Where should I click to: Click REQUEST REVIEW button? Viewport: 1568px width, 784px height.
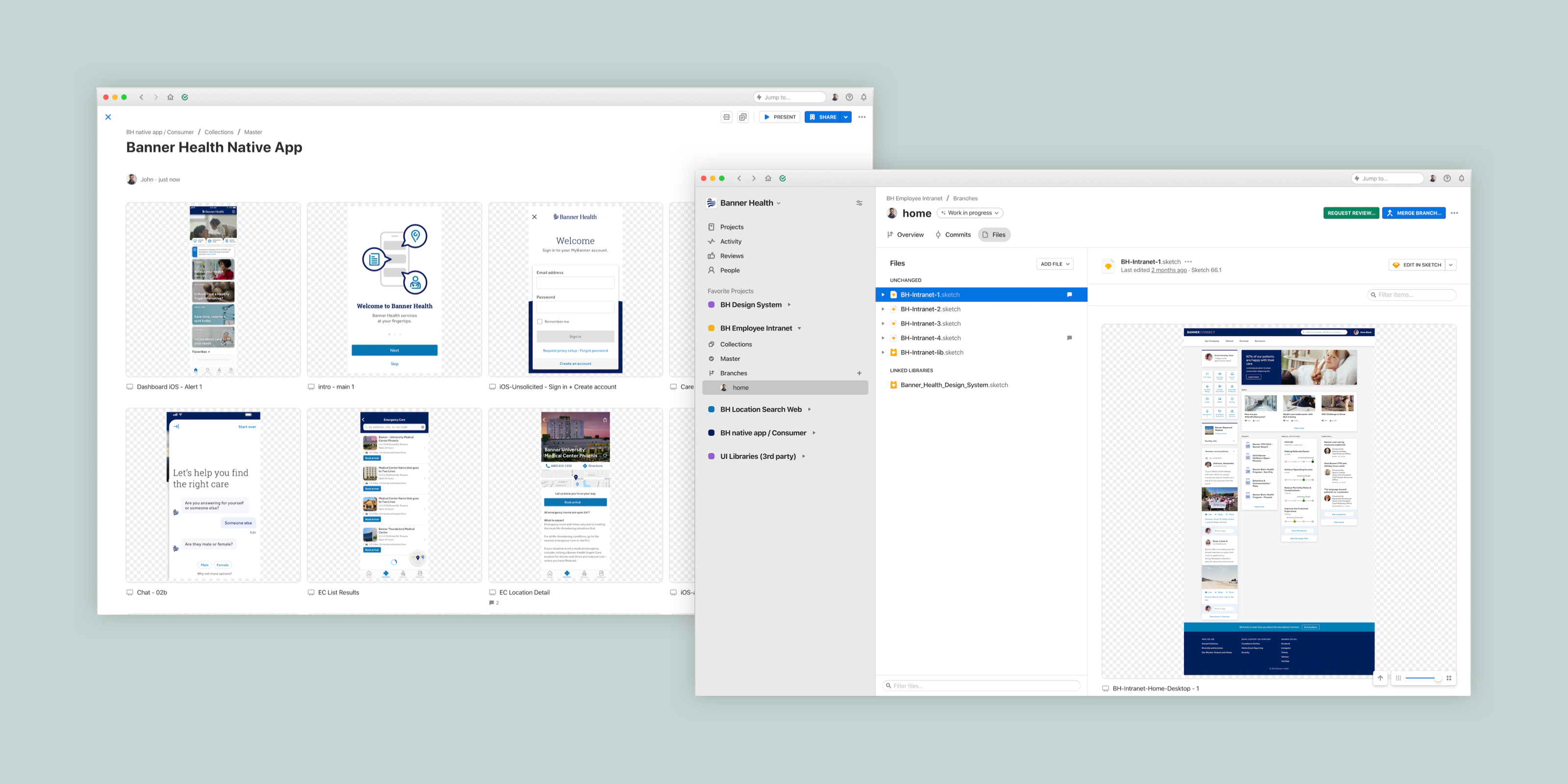pos(1351,213)
